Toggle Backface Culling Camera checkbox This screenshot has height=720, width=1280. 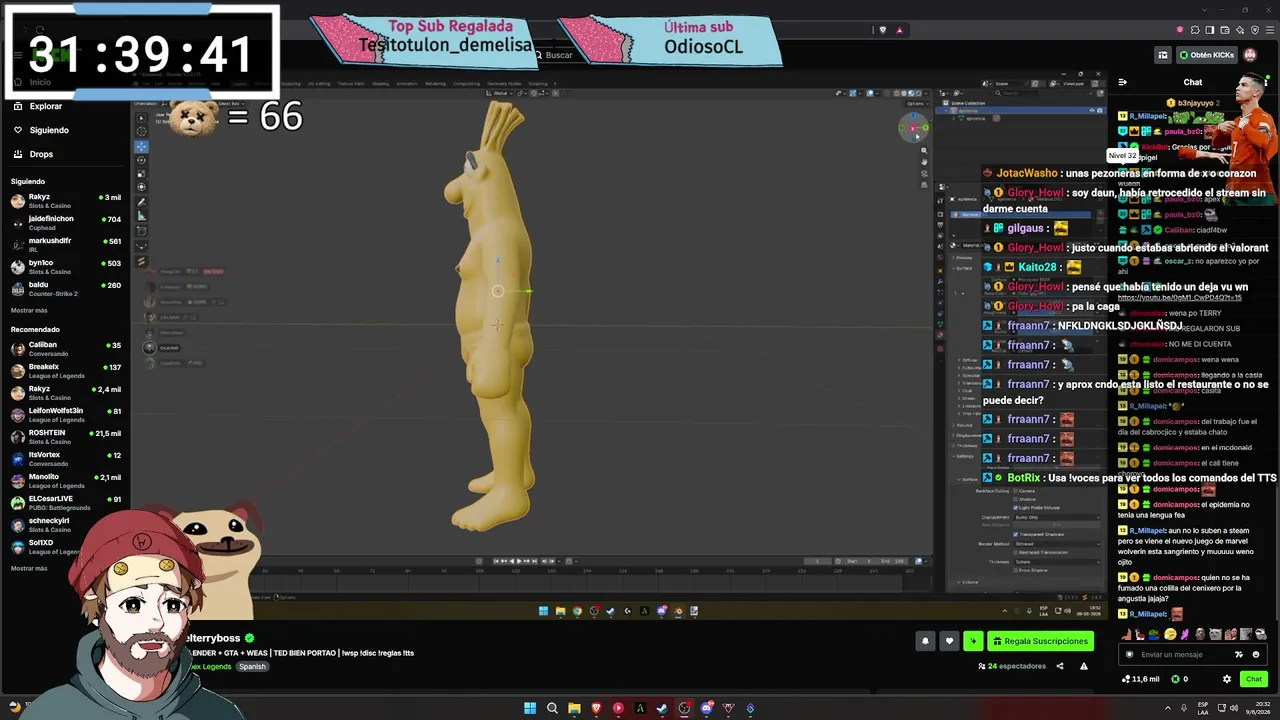click(x=1016, y=491)
